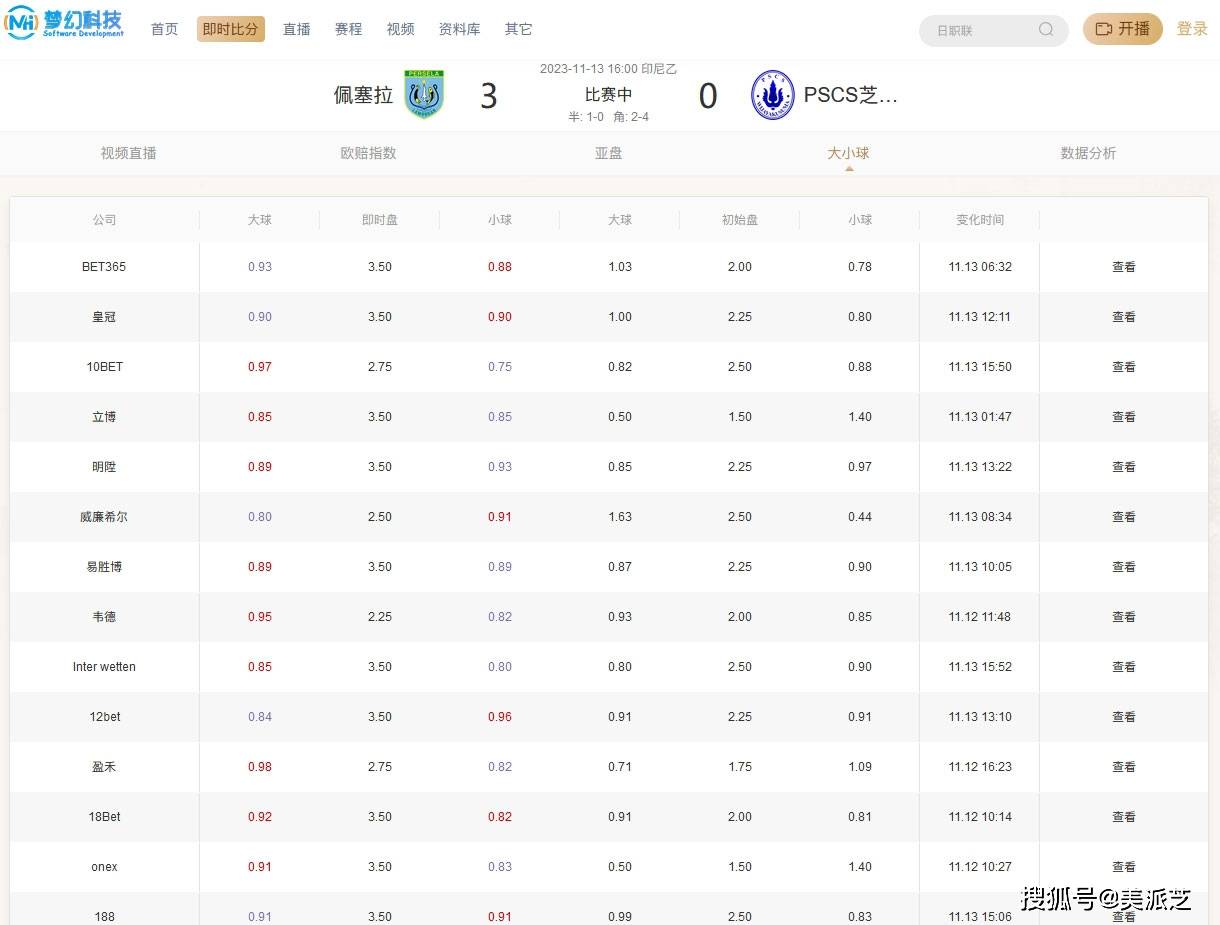Click the PSCS芝 club badge
Screen dimensions: 1220x925
click(x=772, y=95)
